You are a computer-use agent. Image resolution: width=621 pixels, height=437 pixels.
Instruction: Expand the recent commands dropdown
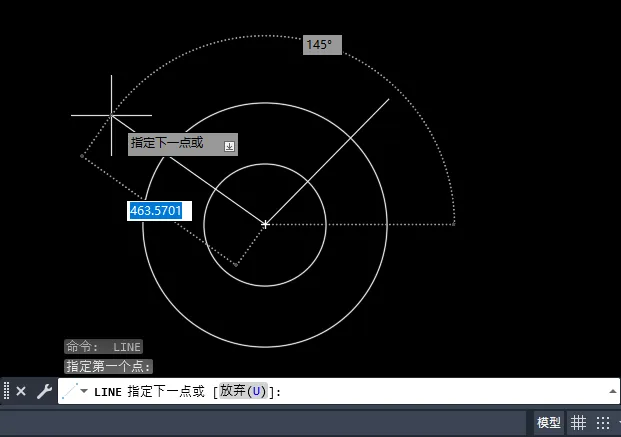click(83, 392)
